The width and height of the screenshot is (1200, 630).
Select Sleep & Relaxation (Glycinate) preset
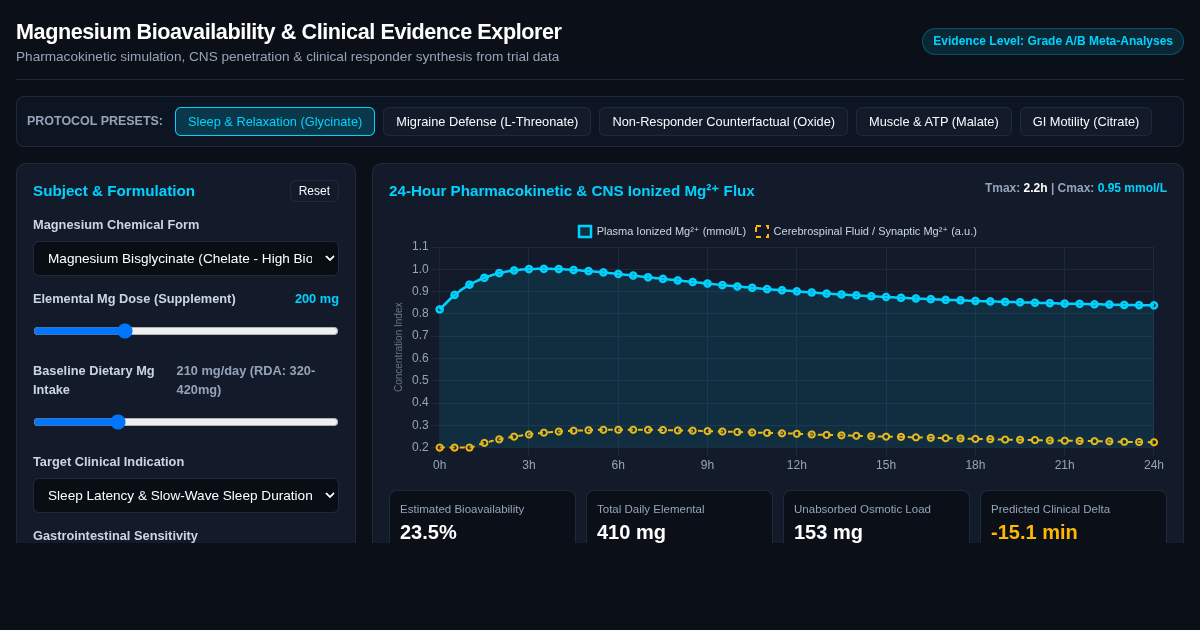(x=275, y=121)
